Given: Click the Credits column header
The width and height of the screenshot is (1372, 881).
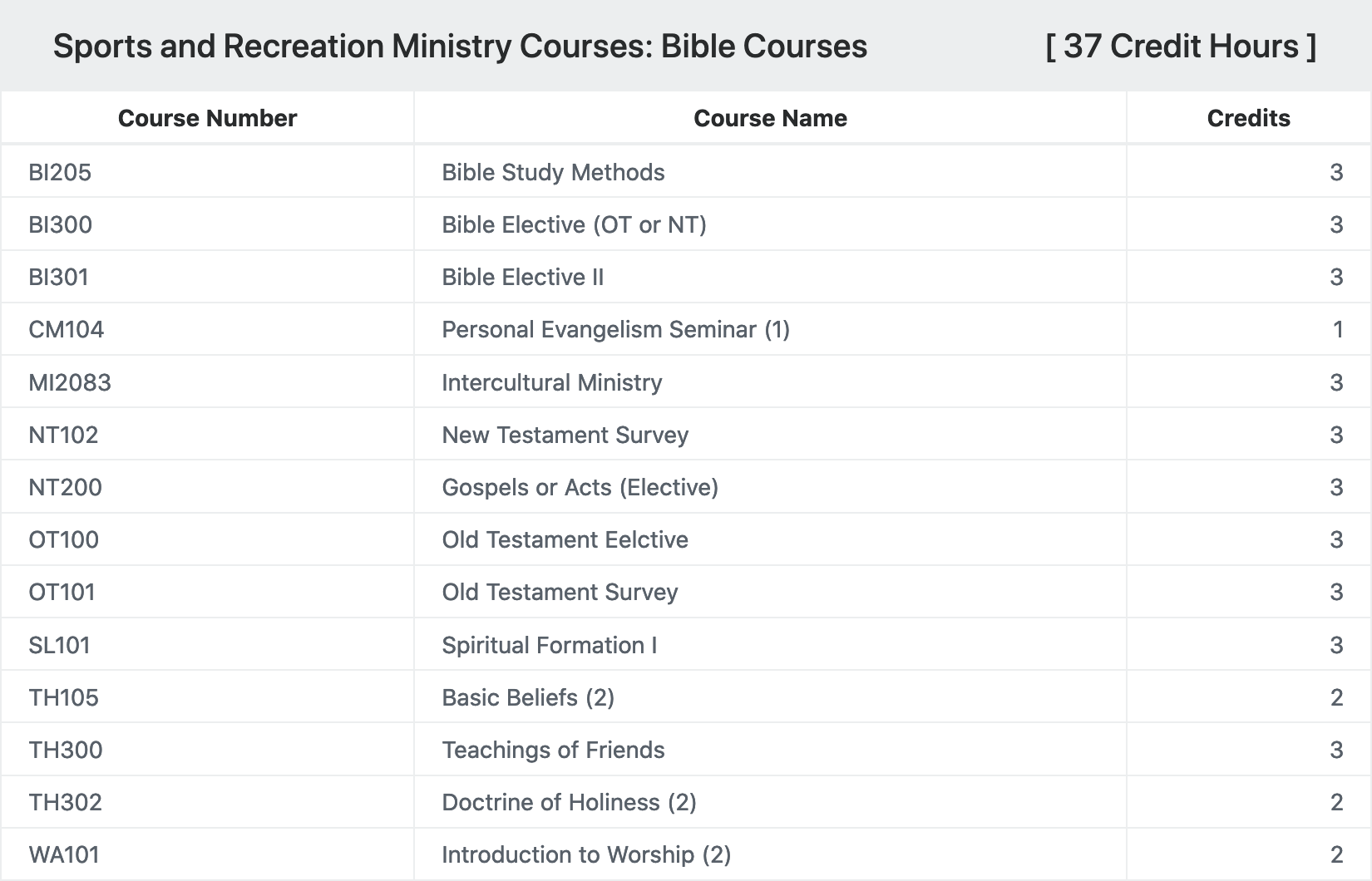Looking at the screenshot, I should (1248, 118).
